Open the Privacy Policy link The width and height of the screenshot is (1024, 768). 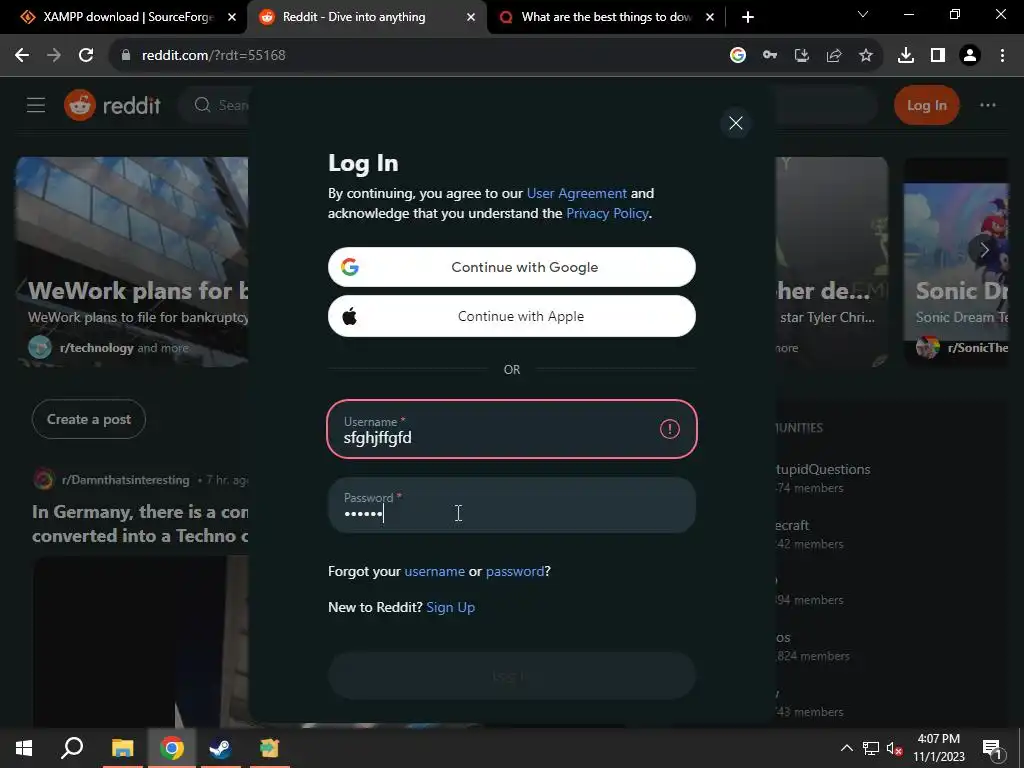pos(607,213)
